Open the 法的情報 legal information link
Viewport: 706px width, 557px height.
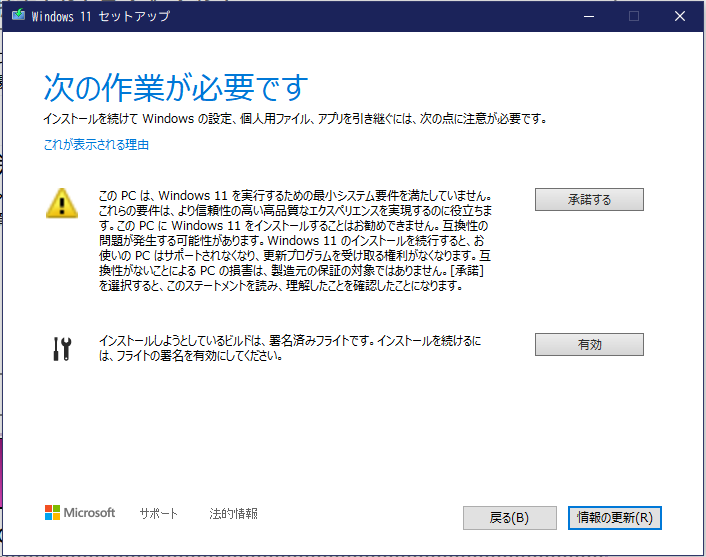pos(233,513)
